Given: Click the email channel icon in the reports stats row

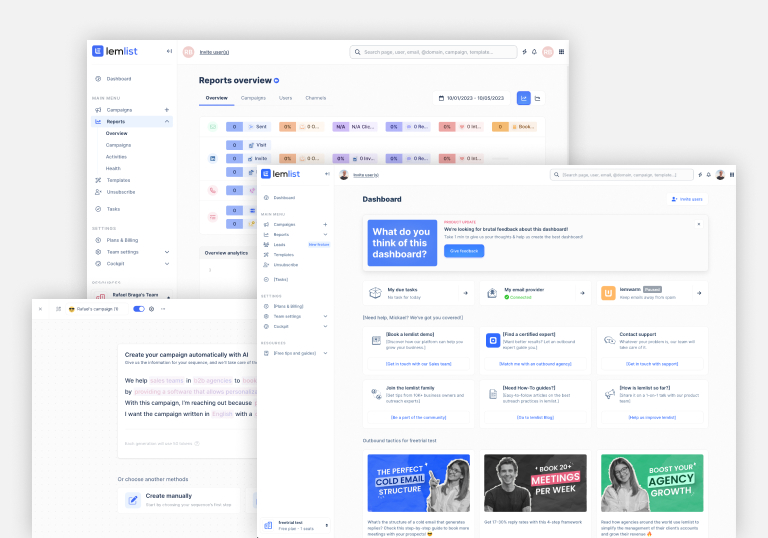Looking at the screenshot, I should (213, 126).
